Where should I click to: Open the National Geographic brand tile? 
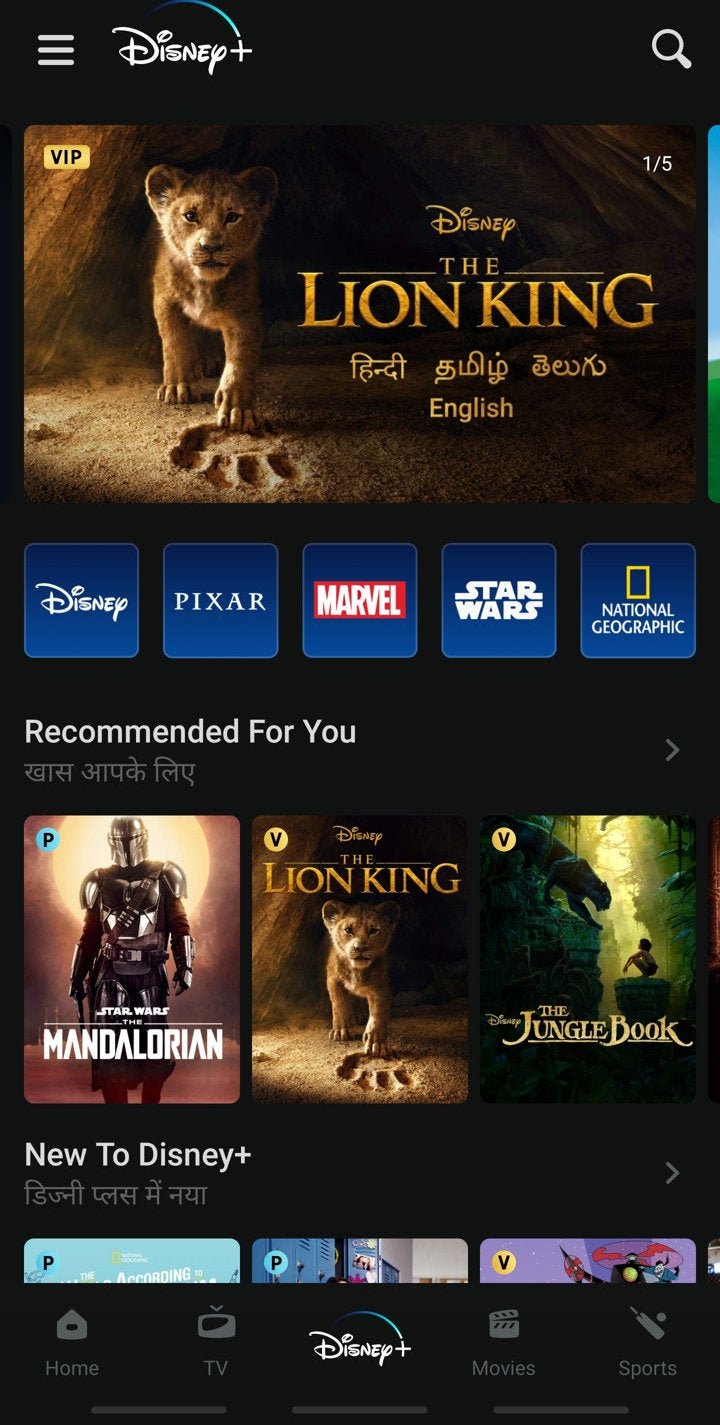pyautogui.click(x=638, y=600)
